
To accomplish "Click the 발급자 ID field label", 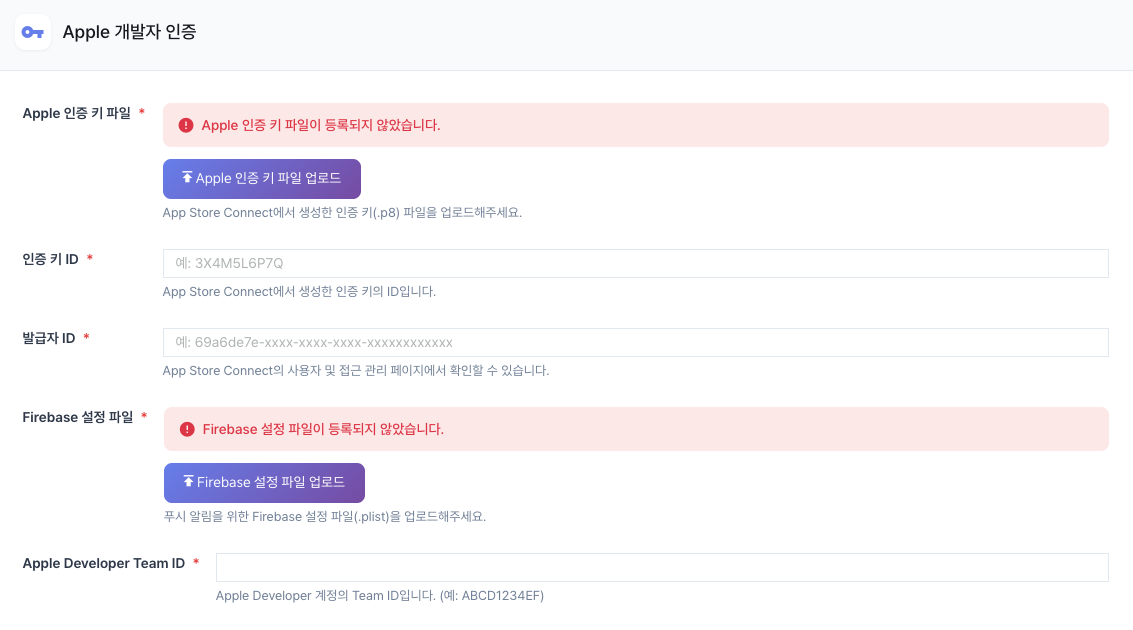I will [x=49, y=338].
